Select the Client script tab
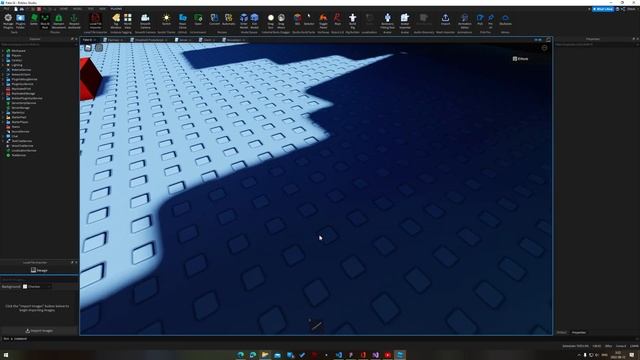Viewport: 640px width, 360px height. point(207,40)
